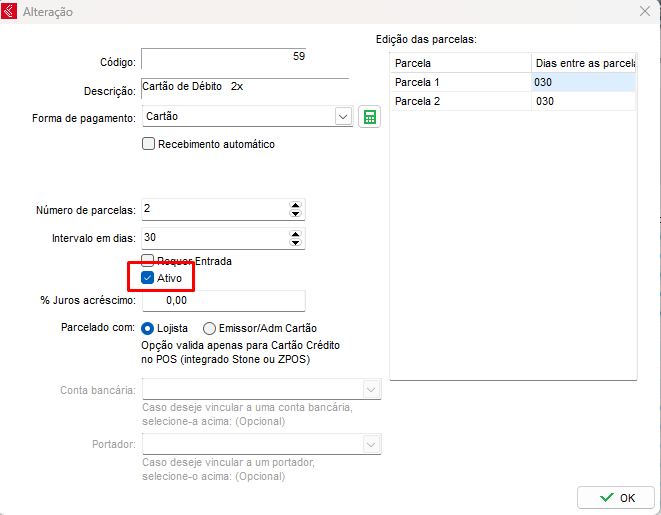Expand the Conta bancária dropdown

coord(371,389)
